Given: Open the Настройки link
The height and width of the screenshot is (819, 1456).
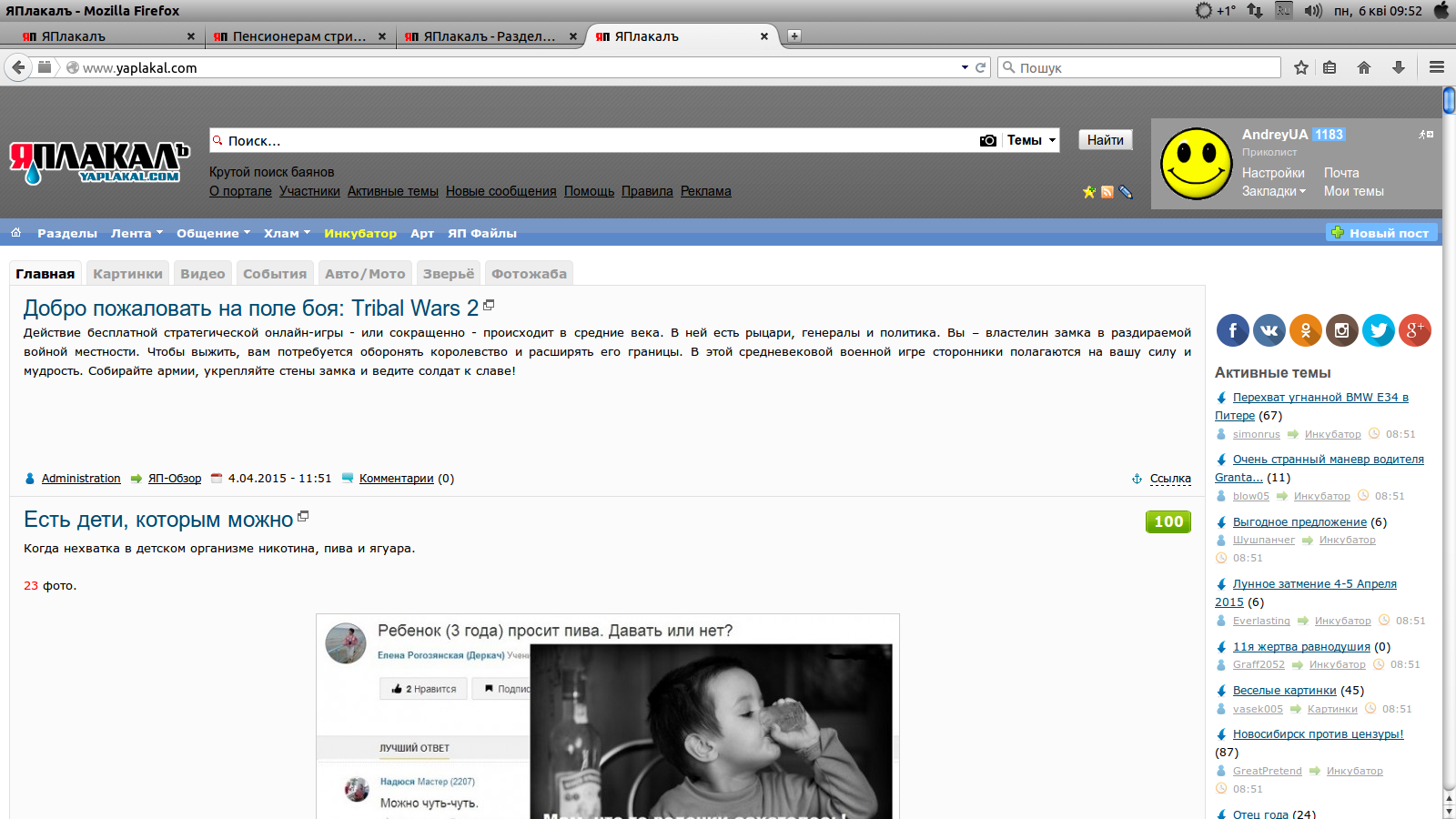Looking at the screenshot, I should [x=1273, y=173].
